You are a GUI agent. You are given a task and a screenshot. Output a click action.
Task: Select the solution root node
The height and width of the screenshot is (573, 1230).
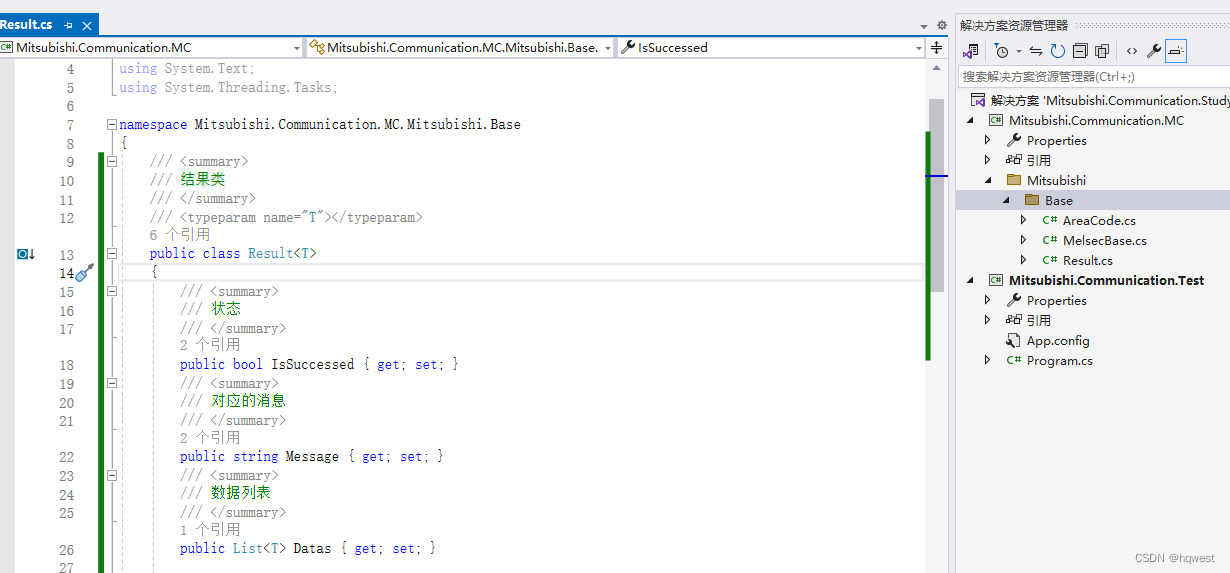tap(1100, 100)
